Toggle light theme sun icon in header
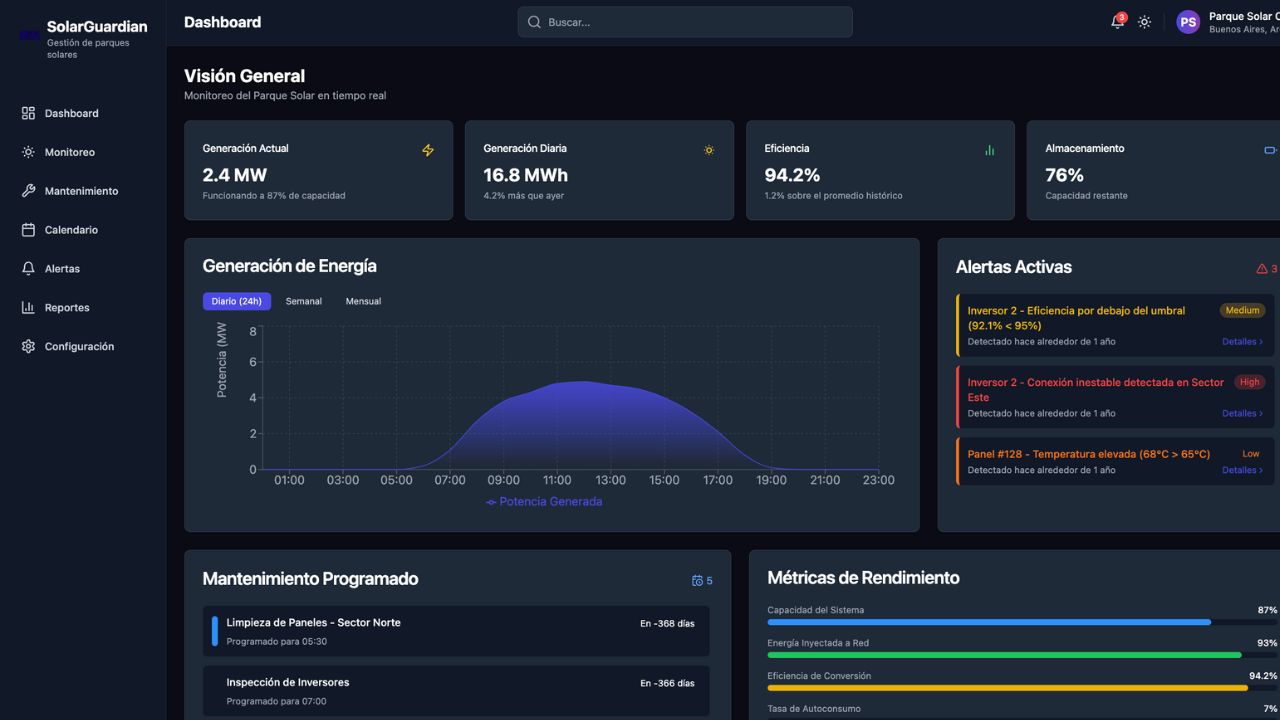This screenshot has height=720, width=1280. 1144,22
